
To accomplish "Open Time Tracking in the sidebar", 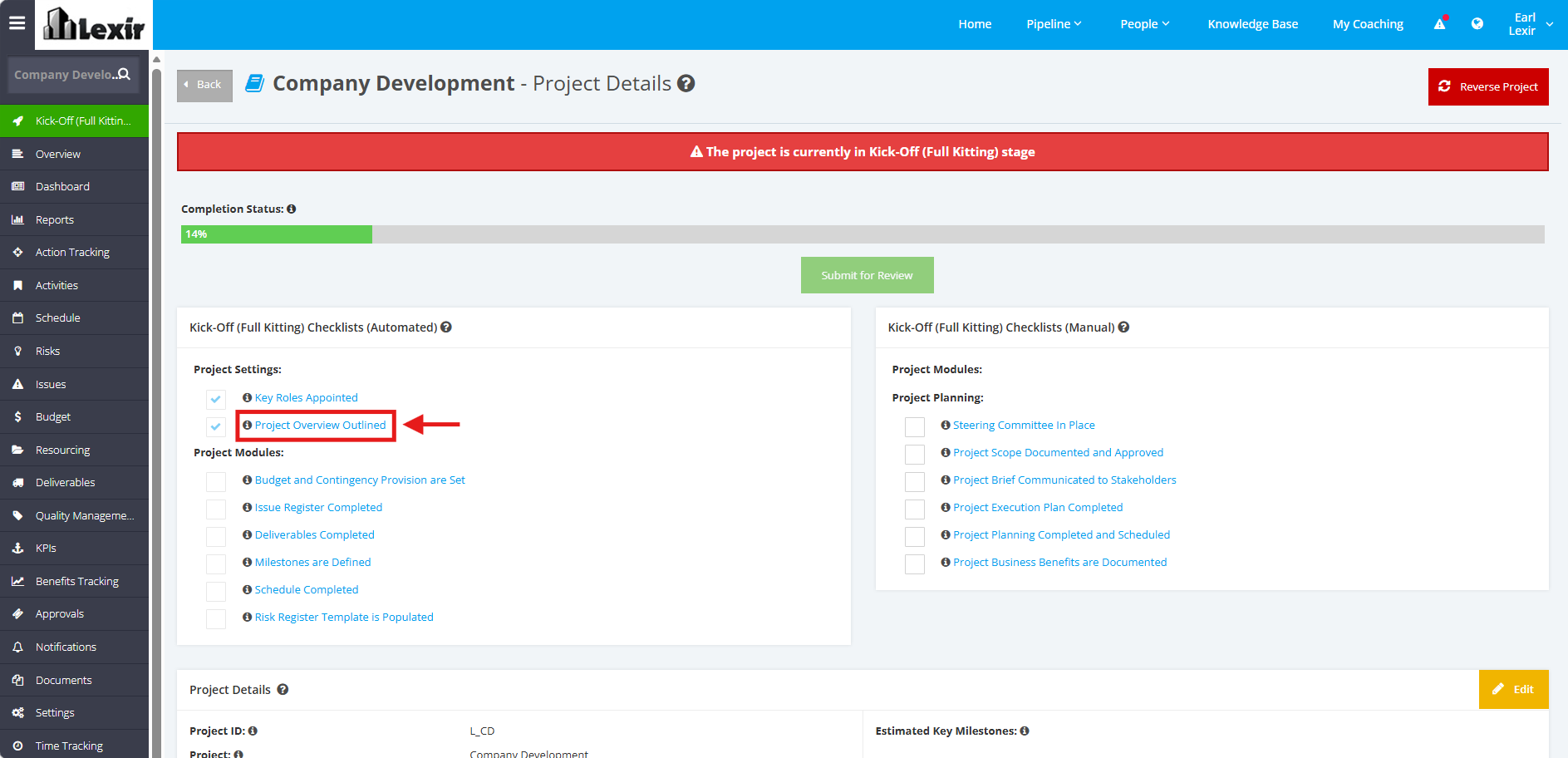I will click(x=75, y=746).
